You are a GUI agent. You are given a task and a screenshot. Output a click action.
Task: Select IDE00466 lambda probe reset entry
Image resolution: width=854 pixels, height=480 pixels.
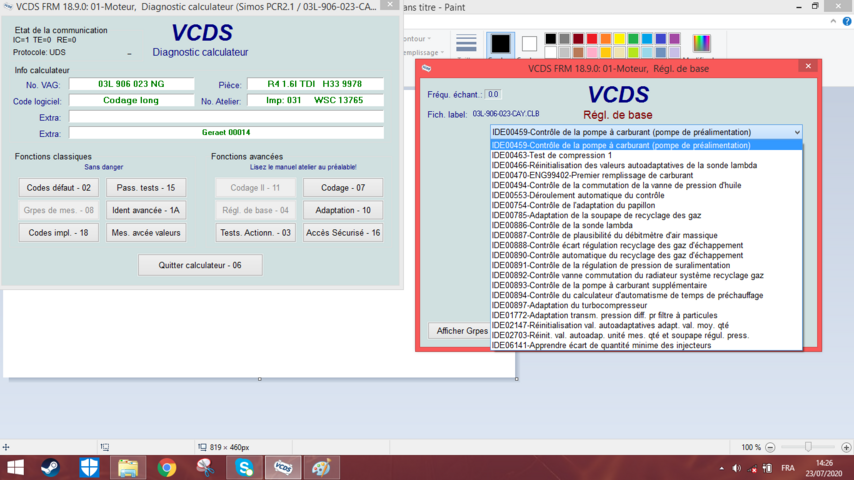click(x=646, y=165)
